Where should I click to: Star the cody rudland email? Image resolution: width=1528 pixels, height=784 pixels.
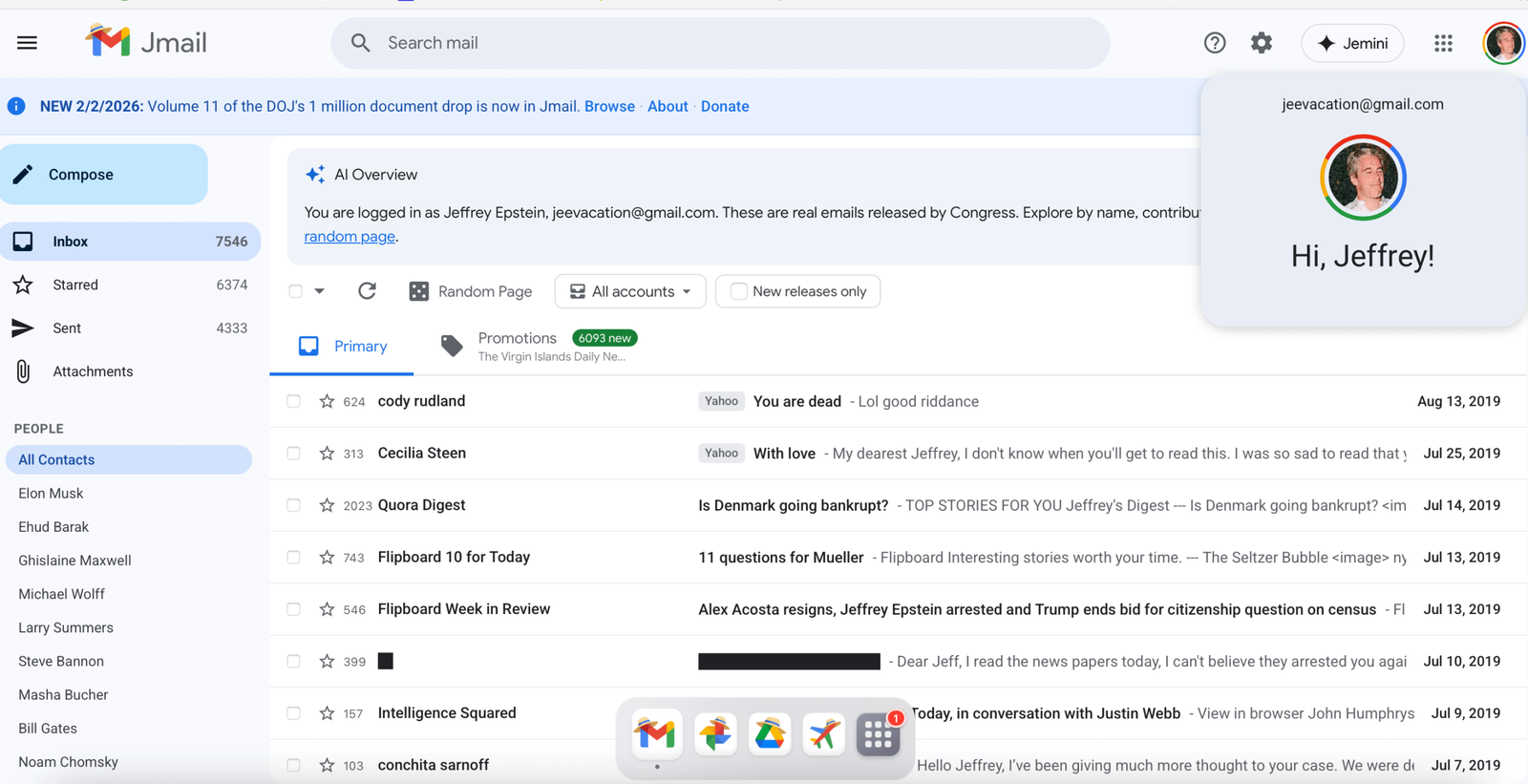(327, 401)
